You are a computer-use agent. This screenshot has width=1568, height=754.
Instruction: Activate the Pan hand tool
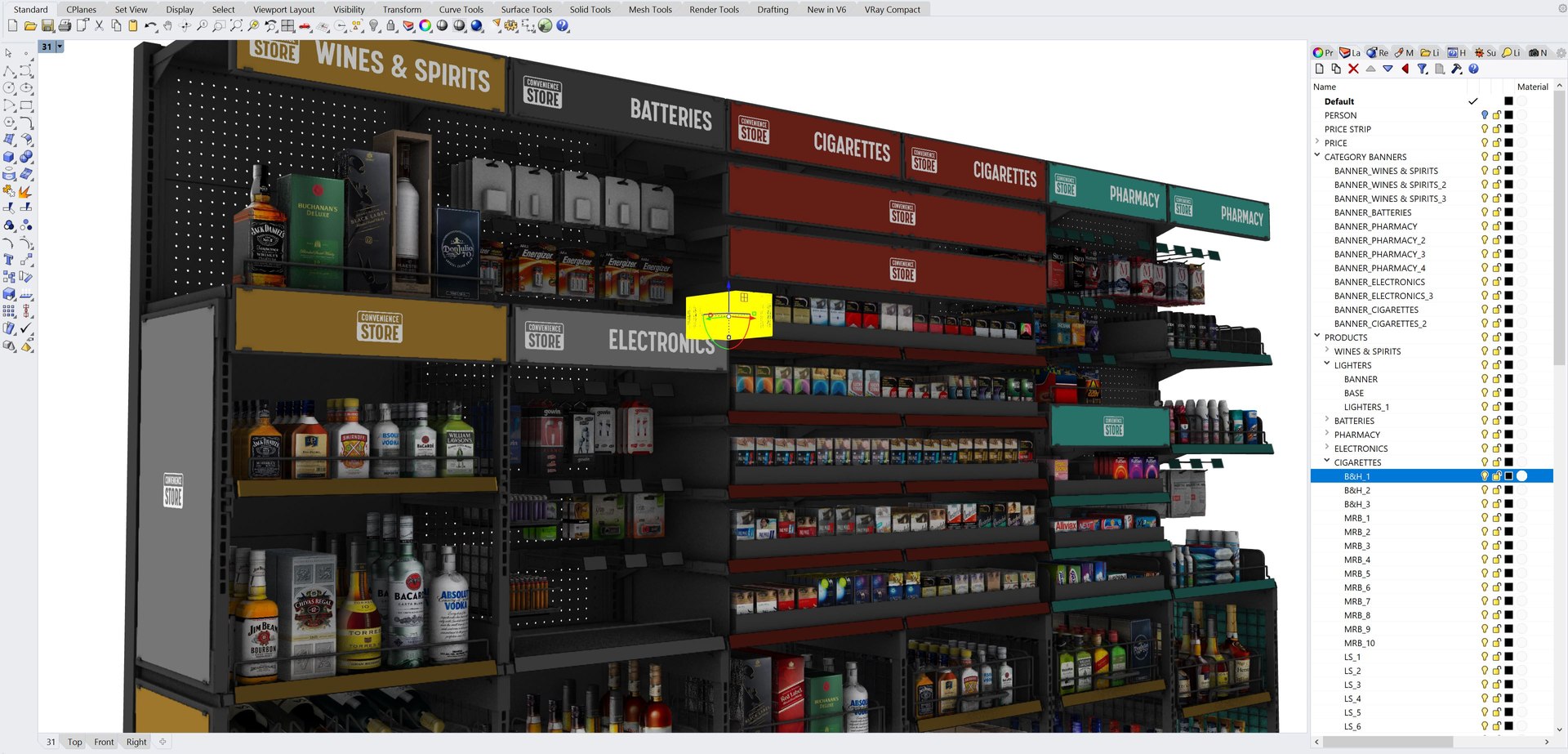tap(167, 26)
